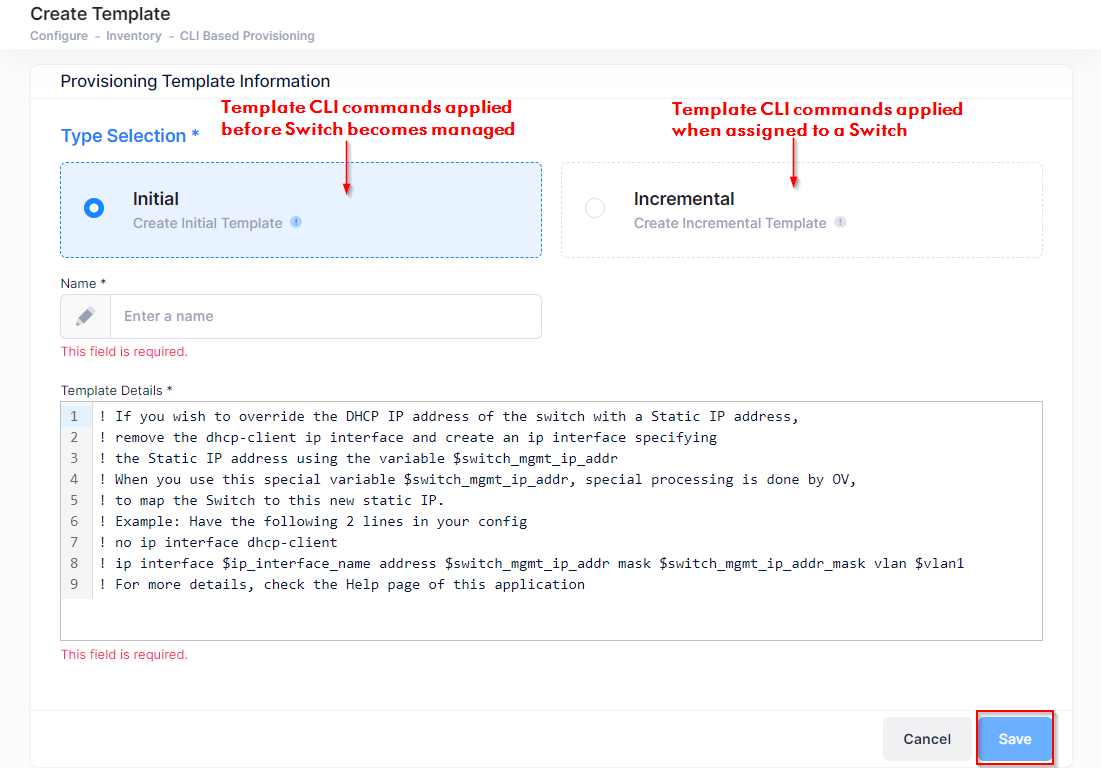Focus the 'Enter a name' input field
Image resolution: width=1101 pixels, height=768 pixels.
click(x=325, y=316)
